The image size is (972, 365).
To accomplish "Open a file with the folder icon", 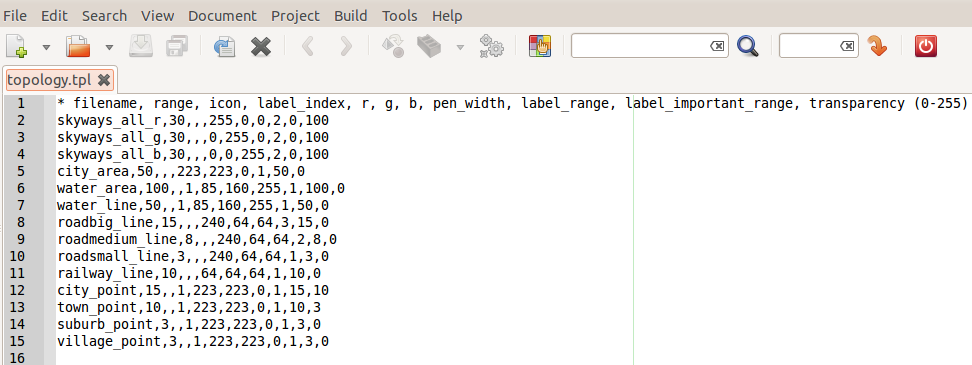I will [79, 46].
